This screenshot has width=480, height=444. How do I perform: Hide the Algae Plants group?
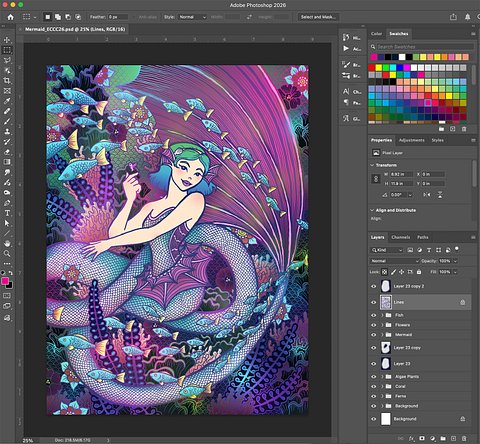[x=374, y=377]
